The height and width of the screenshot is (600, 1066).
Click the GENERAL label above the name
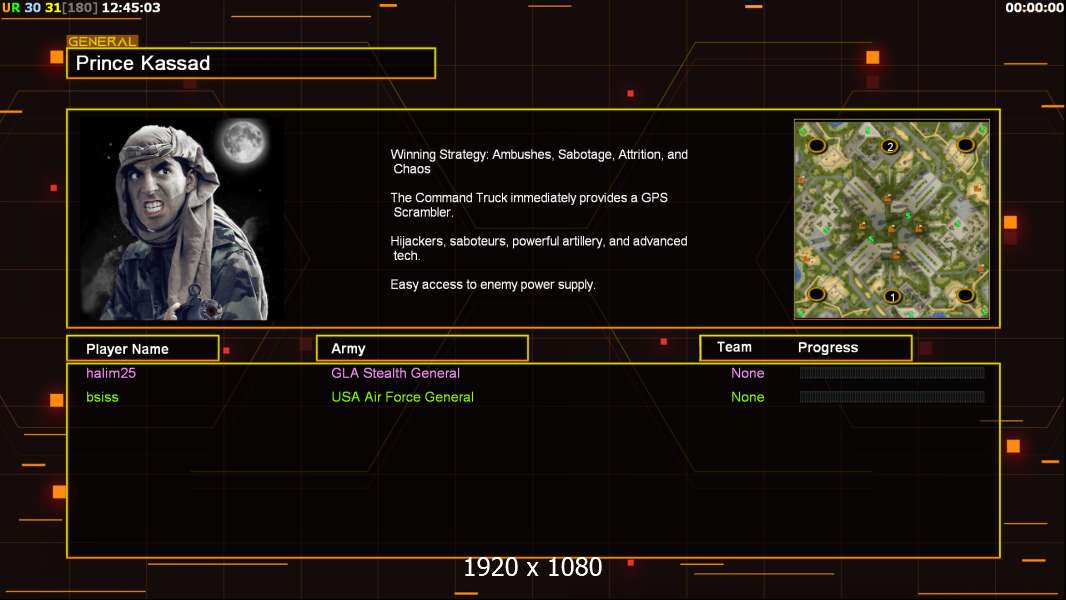102,41
